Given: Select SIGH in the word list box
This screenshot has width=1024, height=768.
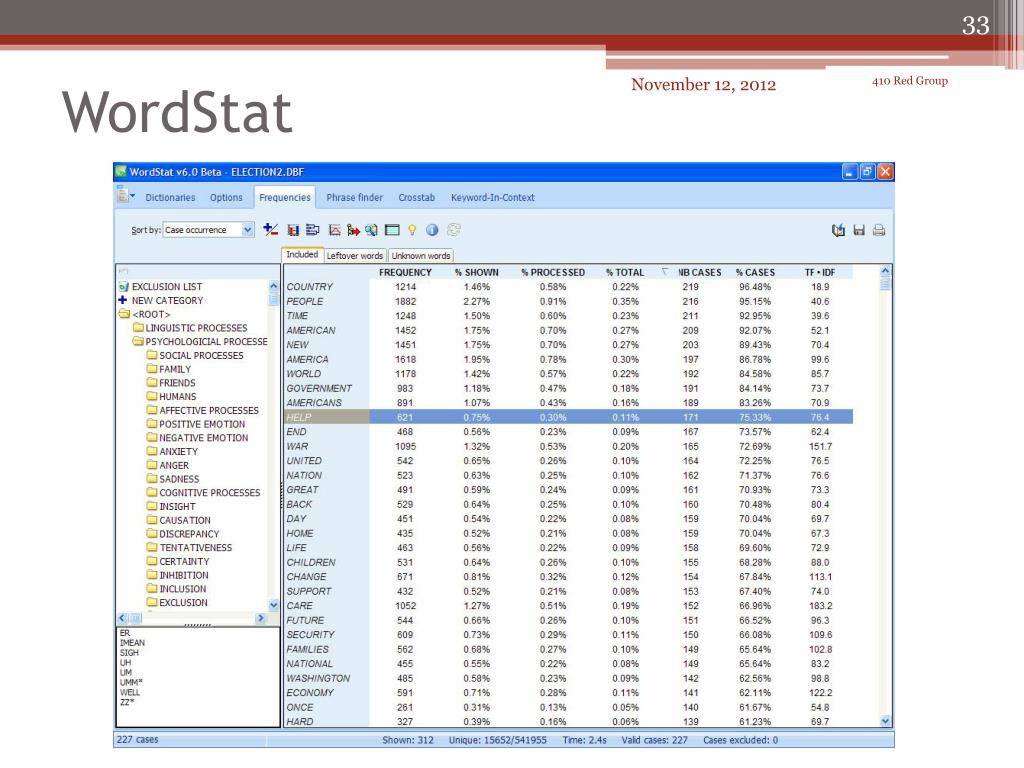Looking at the screenshot, I should click(129, 652).
